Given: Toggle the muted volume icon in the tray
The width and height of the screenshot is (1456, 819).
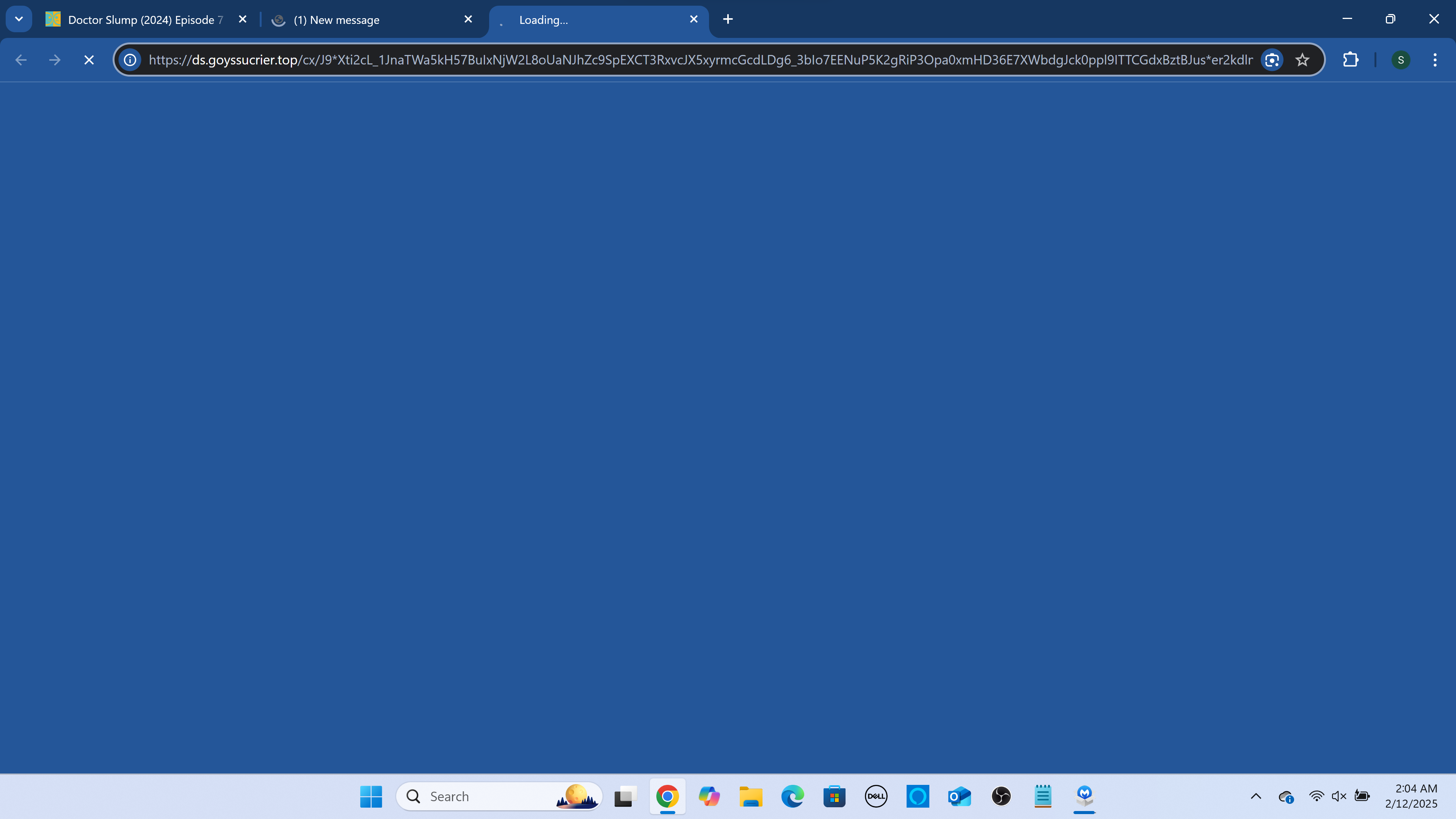Looking at the screenshot, I should click(x=1339, y=796).
